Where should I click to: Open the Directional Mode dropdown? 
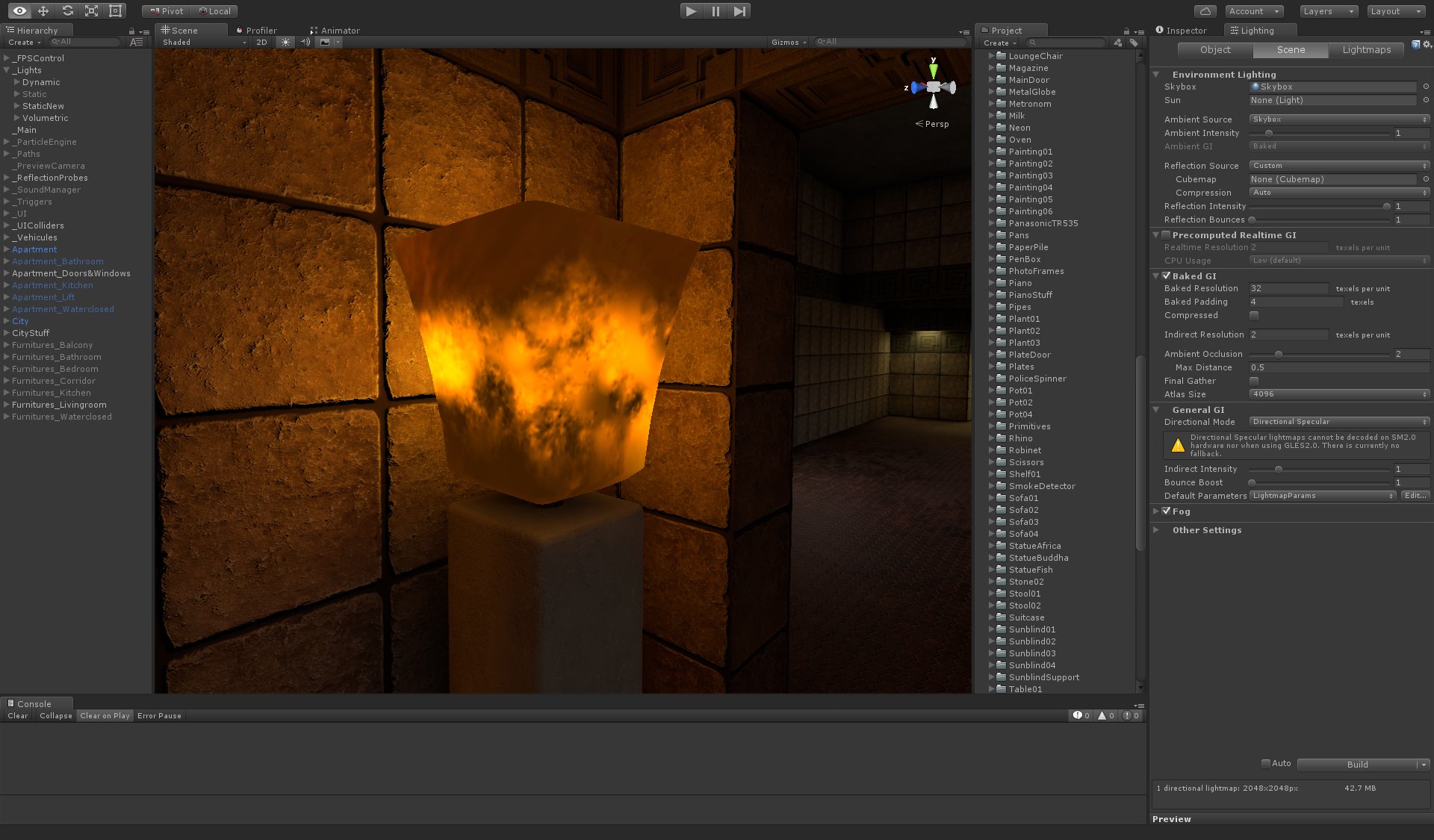point(1339,422)
